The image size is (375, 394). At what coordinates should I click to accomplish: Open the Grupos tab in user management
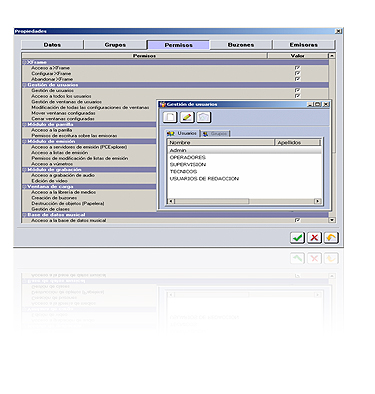(x=215, y=134)
